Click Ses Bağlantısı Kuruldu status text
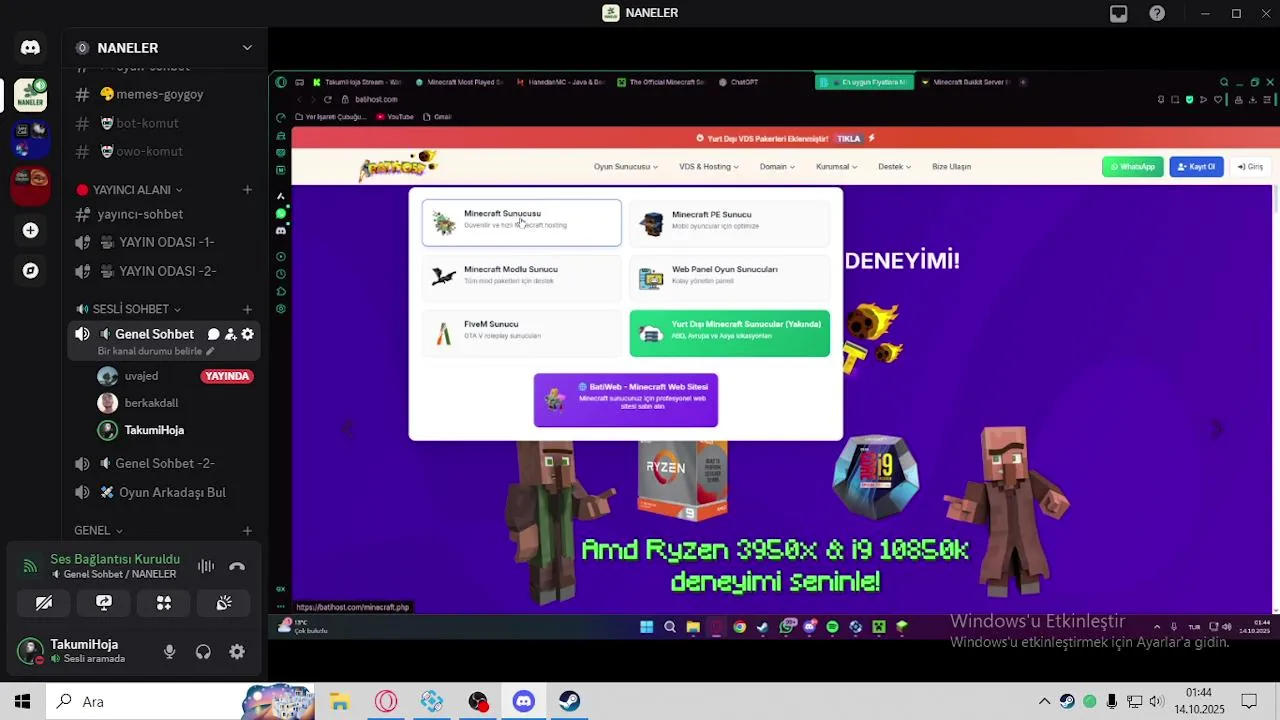Viewport: 1280px width, 720px height. pos(115,559)
